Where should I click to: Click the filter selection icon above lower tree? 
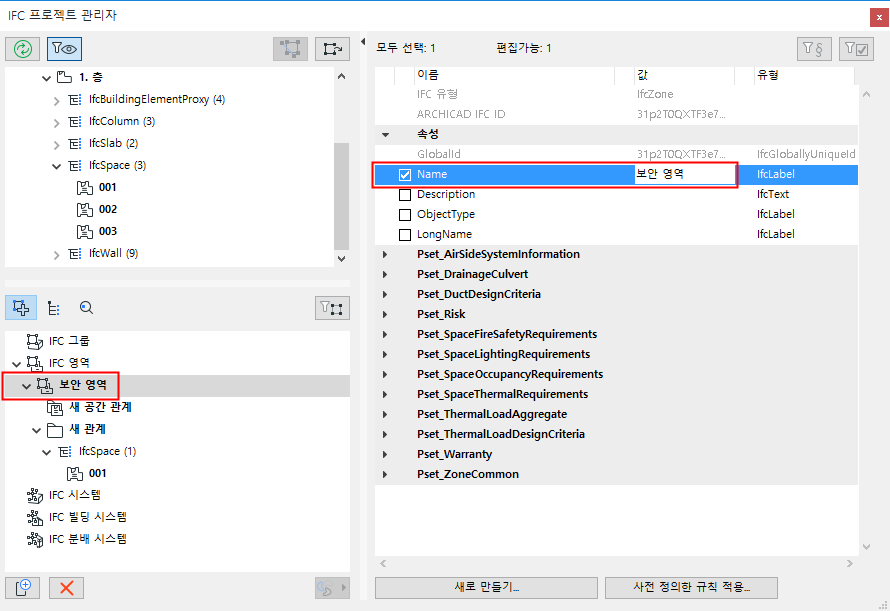(x=332, y=307)
